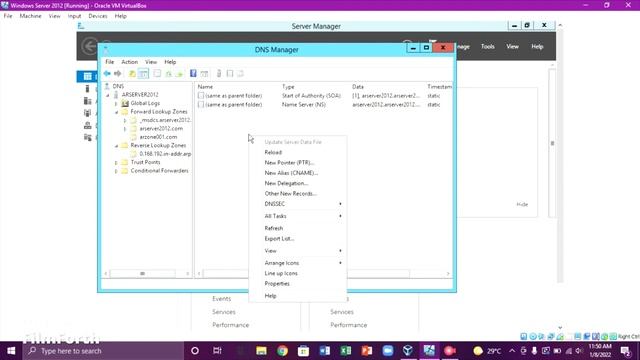Open Microsoft Word from the taskbar
Screen dimensions: 640x360
[325, 351]
